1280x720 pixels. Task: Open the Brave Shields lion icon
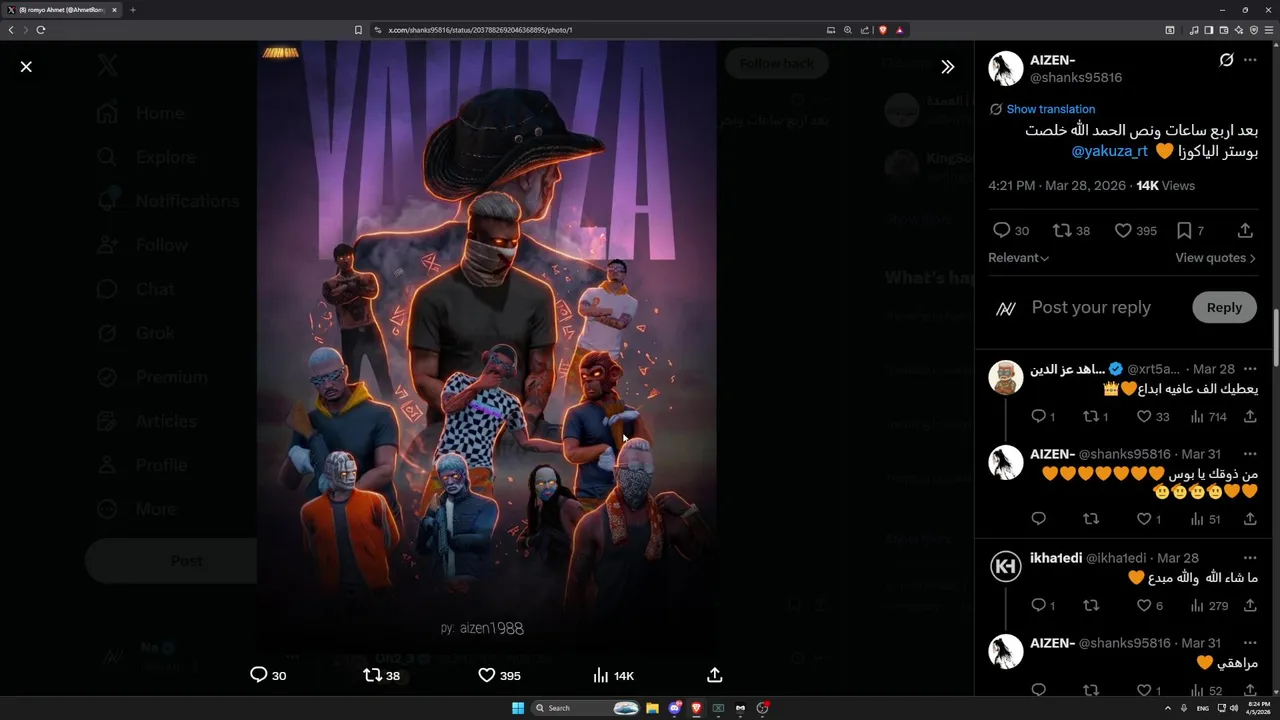(882, 30)
